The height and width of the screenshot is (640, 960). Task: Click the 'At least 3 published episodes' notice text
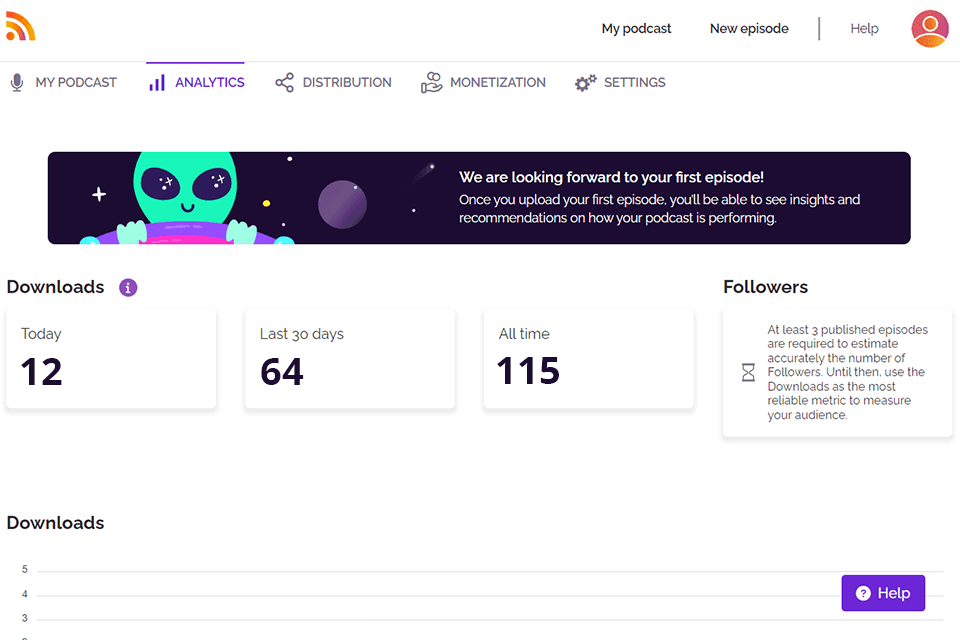[x=847, y=372]
